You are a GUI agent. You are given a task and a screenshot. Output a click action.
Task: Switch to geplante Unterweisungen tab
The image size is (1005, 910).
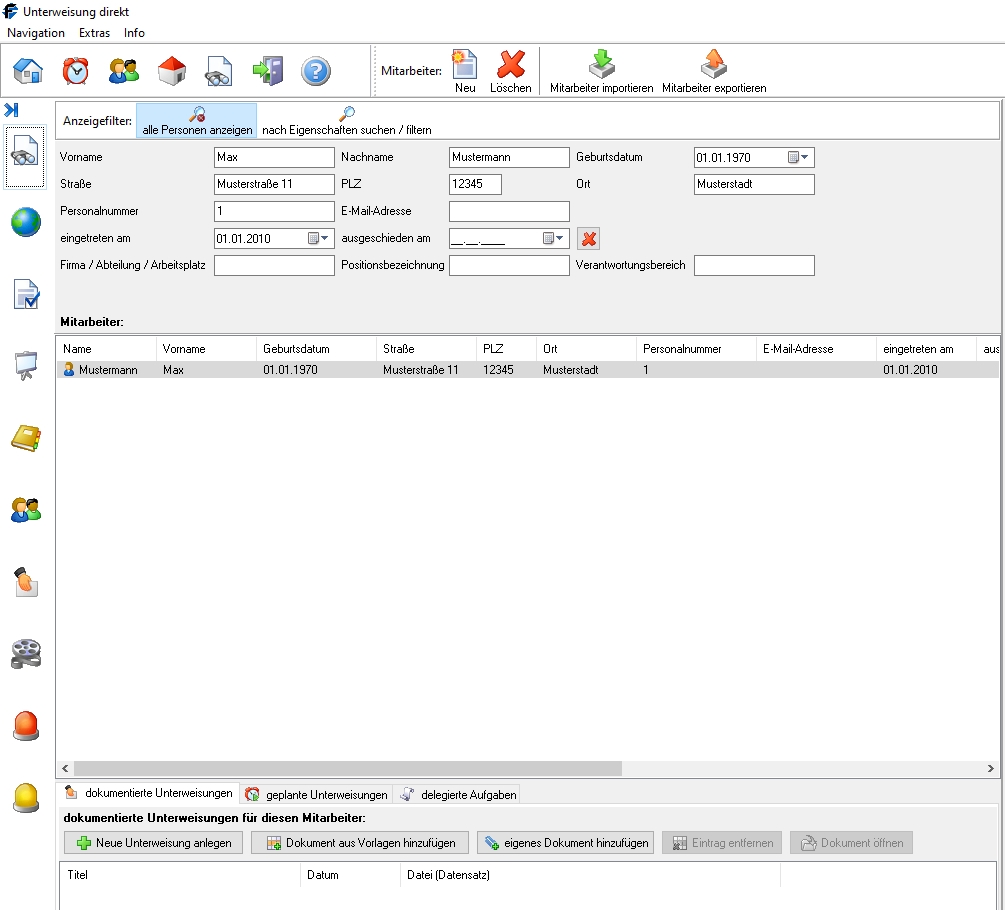317,795
